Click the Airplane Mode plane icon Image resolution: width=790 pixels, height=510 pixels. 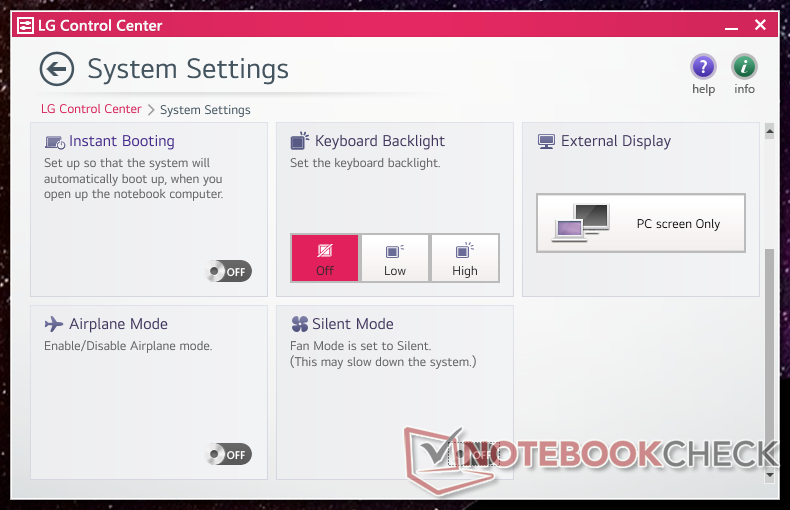click(x=54, y=324)
